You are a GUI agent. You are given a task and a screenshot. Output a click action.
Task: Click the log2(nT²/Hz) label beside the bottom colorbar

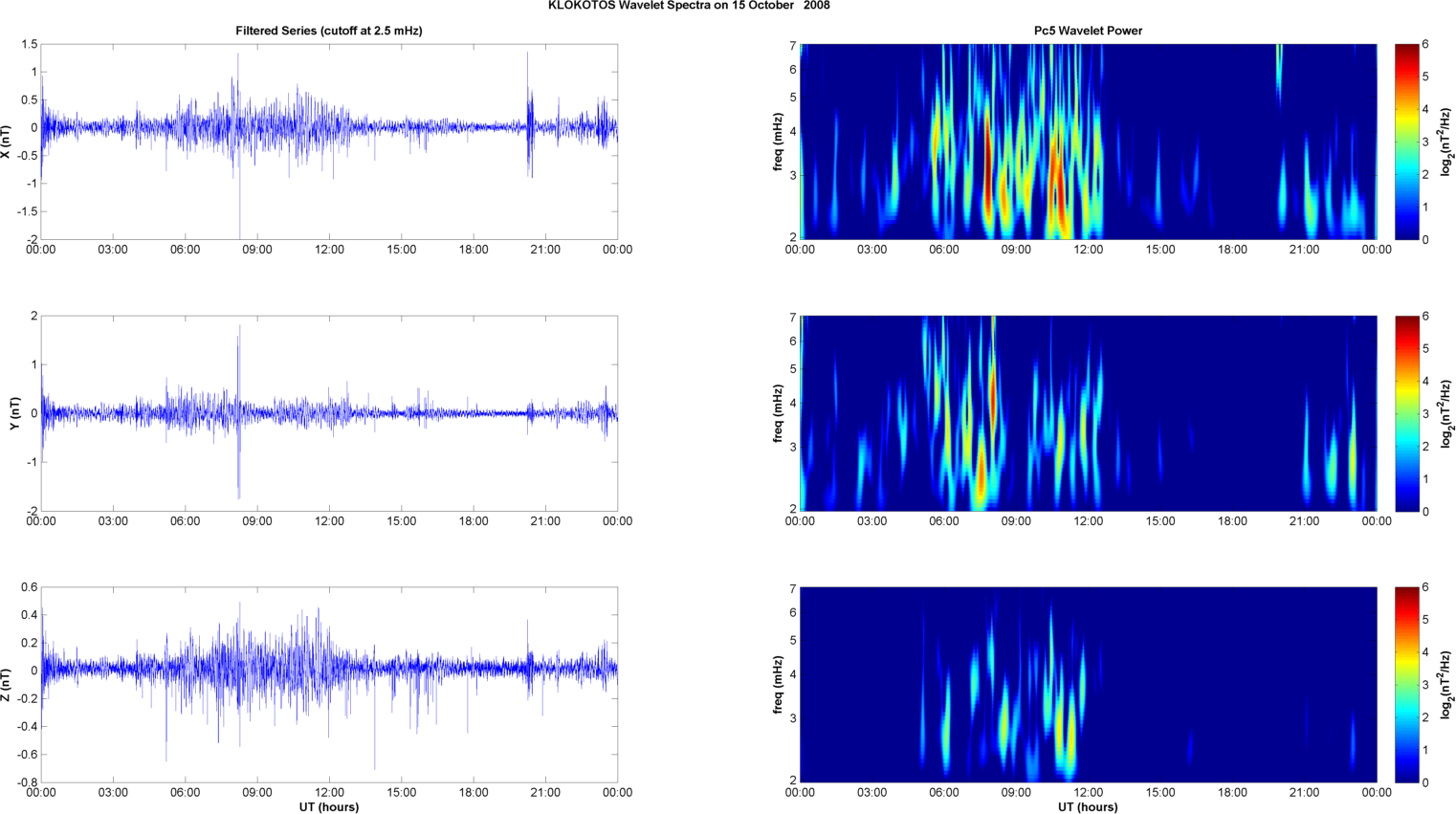click(x=1447, y=685)
